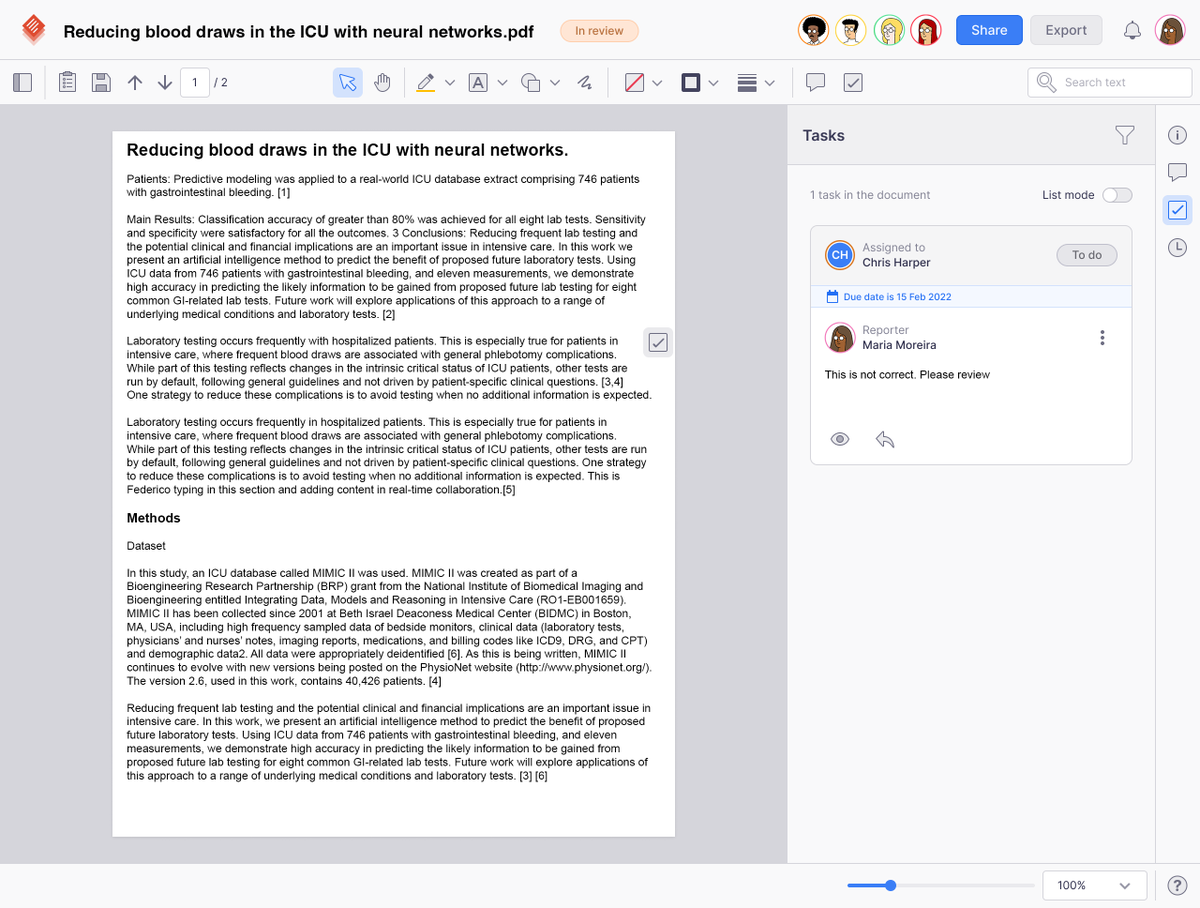Open the zoom percentage dropdown
1200x908 pixels.
point(1094,885)
